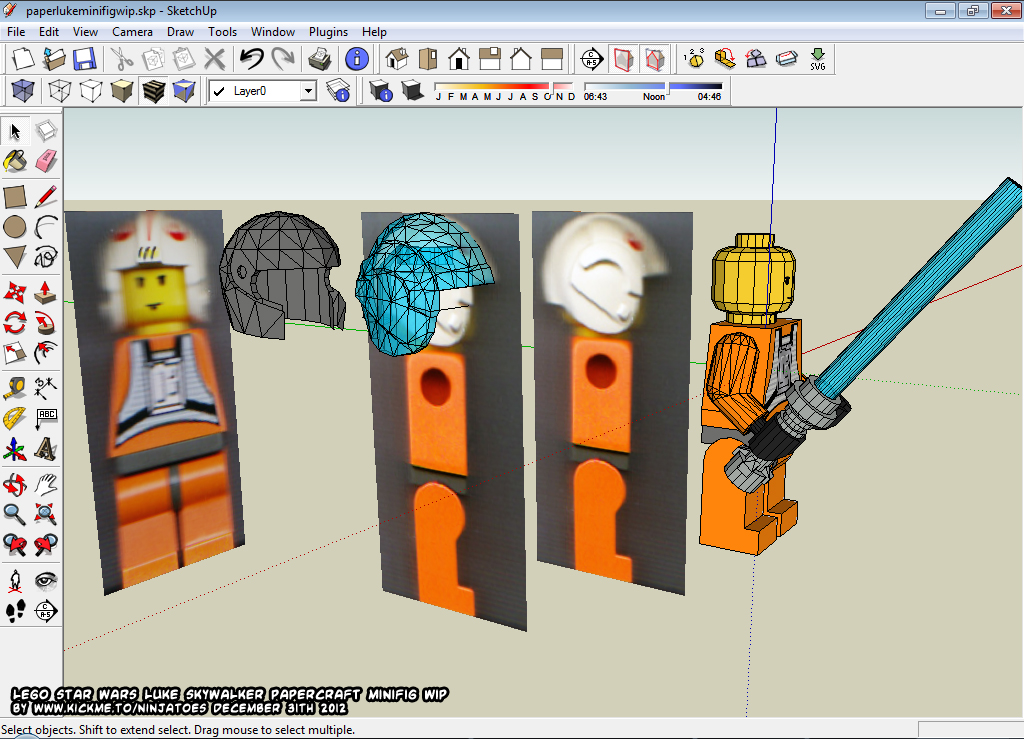Choose the Walk footprints tool
1024x739 pixels.
pos(15,610)
